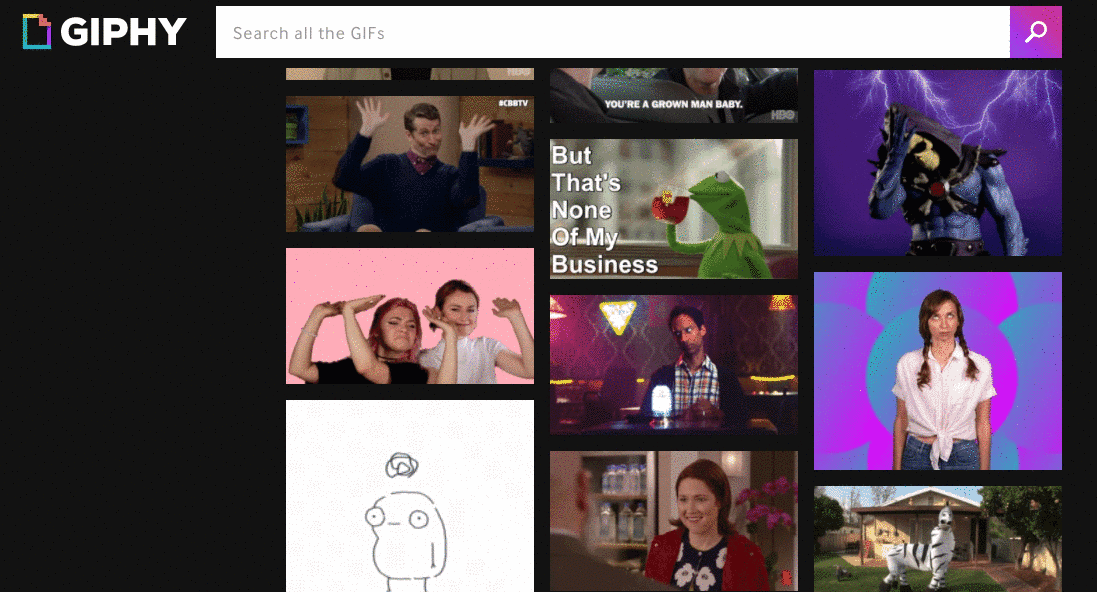
Task: Open the 'You're a grown man baby' GIF
Action: click(674, 95)
